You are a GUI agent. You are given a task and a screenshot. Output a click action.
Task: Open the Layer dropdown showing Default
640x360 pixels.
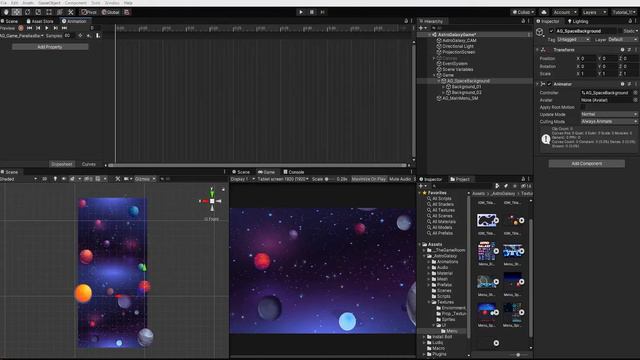tap(623, 40)
